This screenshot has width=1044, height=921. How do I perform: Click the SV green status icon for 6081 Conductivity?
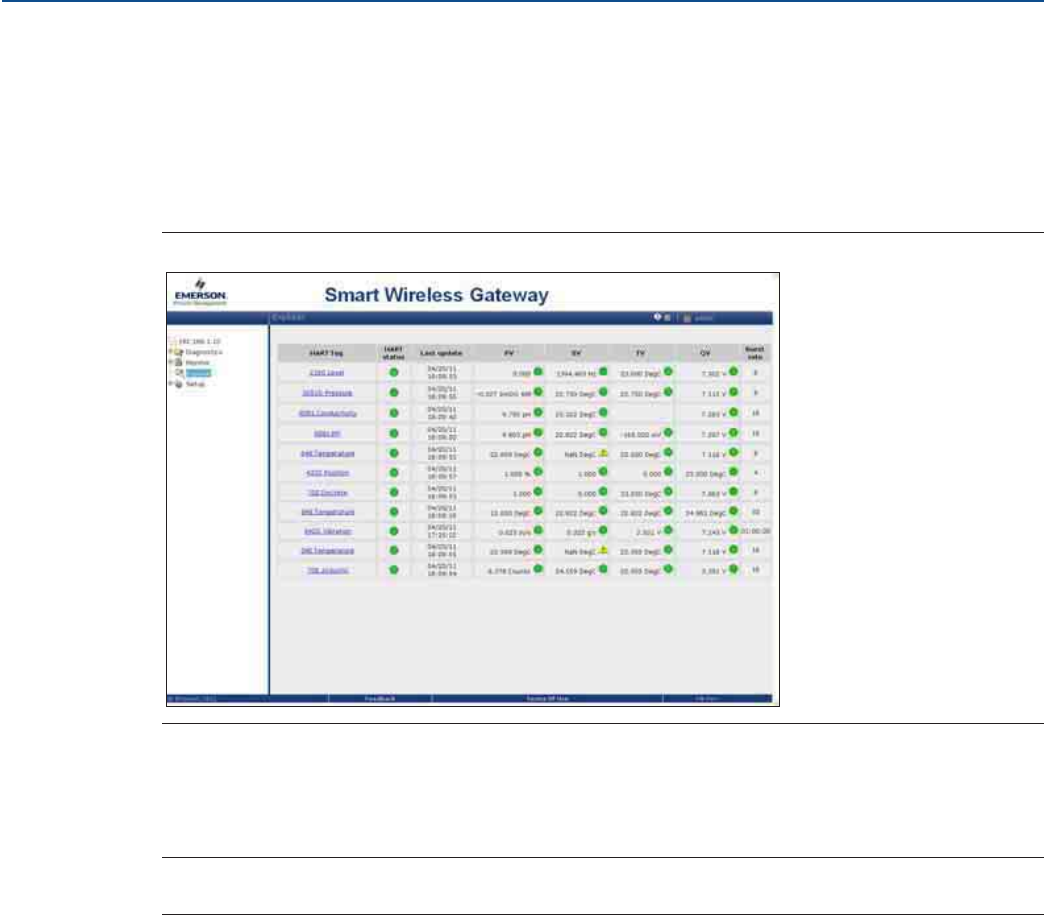point(603,412)
